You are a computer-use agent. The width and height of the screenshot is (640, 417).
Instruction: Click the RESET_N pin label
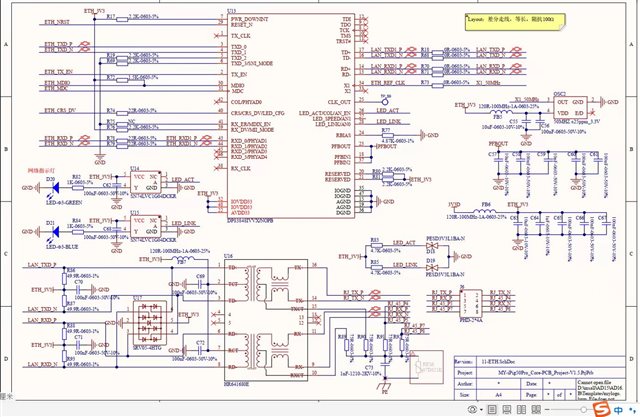[242, 25]
